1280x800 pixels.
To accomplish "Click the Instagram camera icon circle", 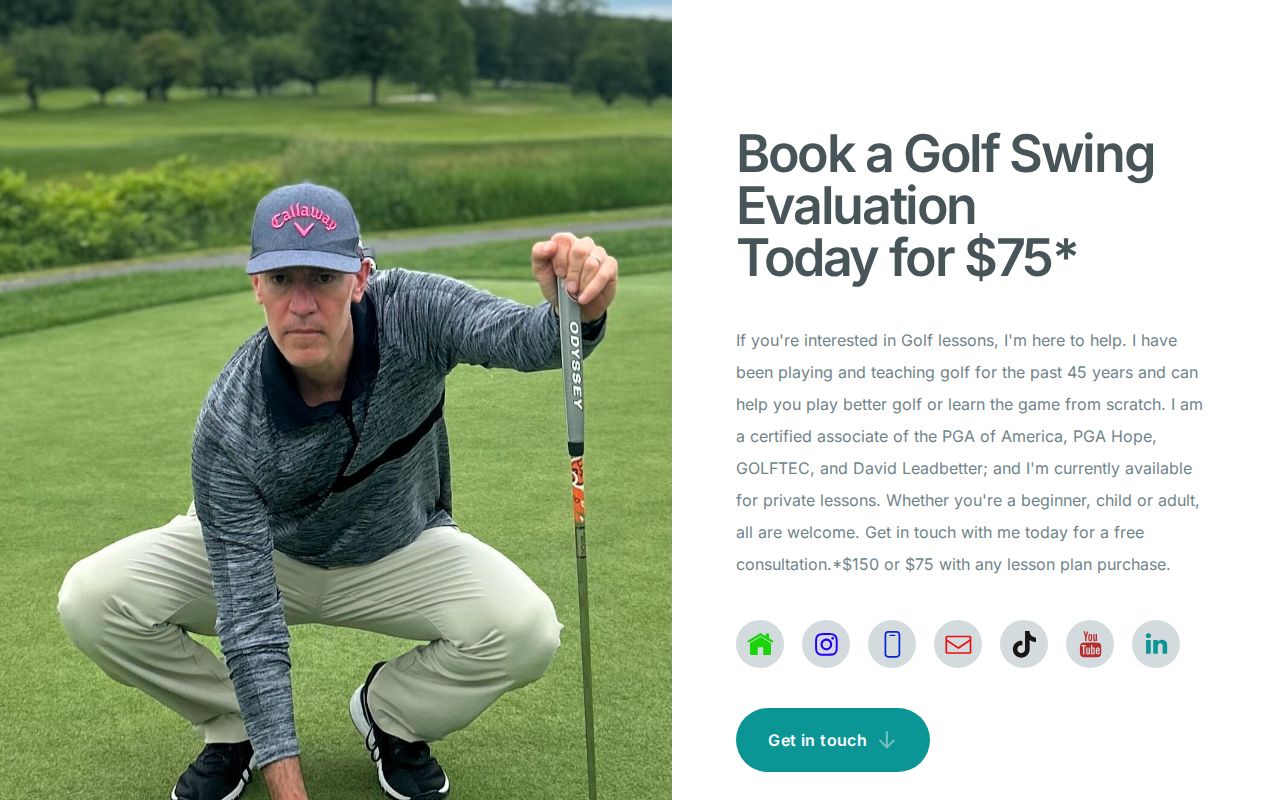I will [x=826, y=644].
